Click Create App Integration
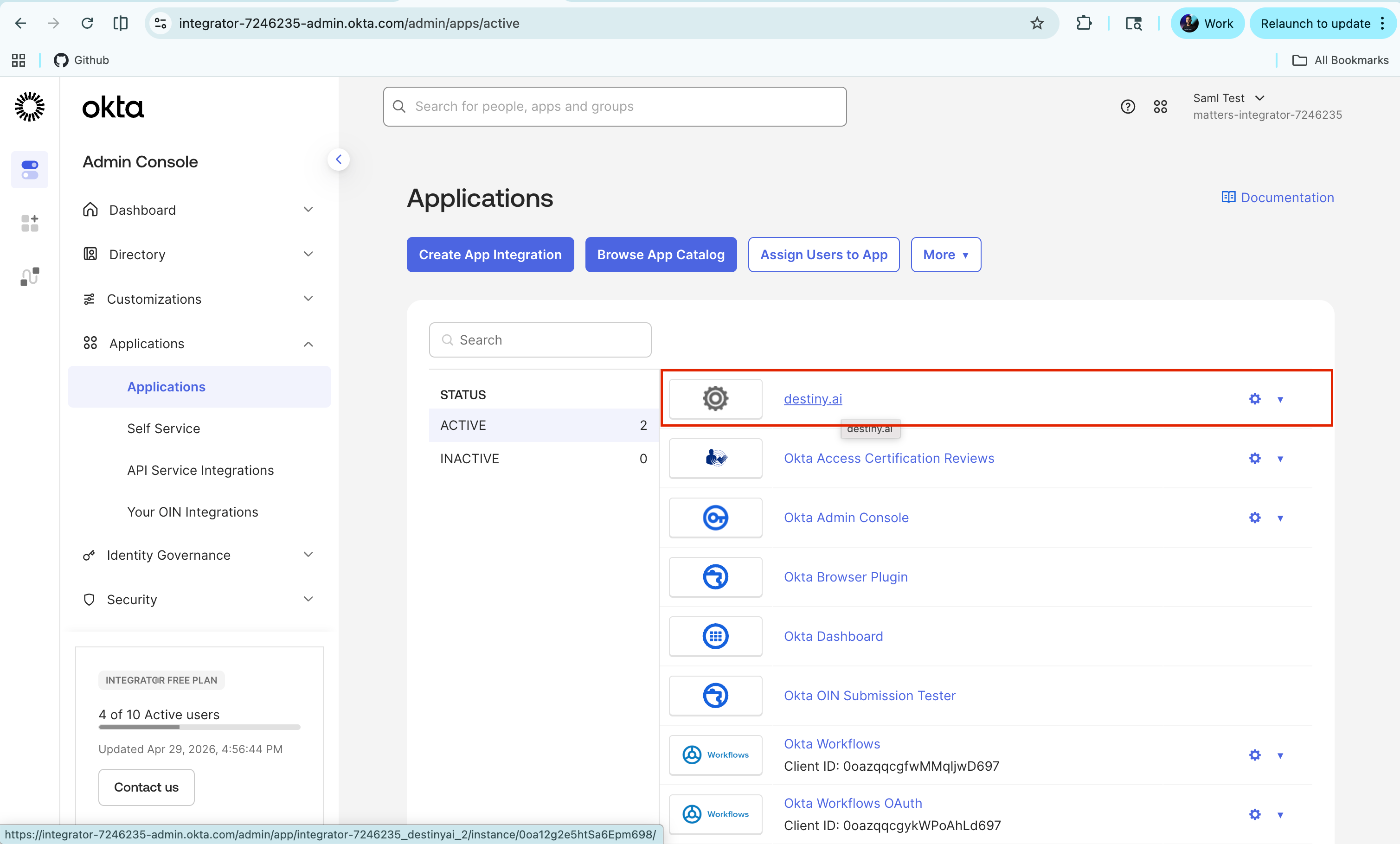This screenshot has width=1400, height=844. [490, 255]
